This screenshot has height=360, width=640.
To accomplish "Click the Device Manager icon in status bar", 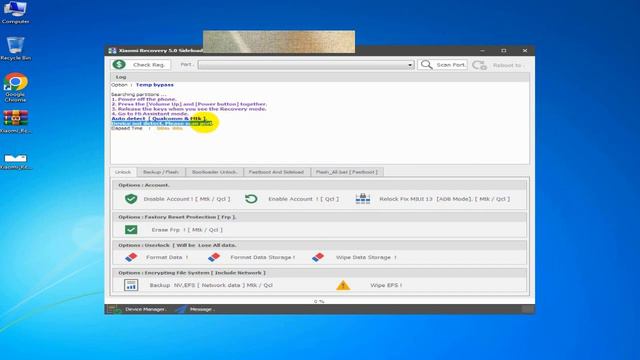I will [115, 309].
